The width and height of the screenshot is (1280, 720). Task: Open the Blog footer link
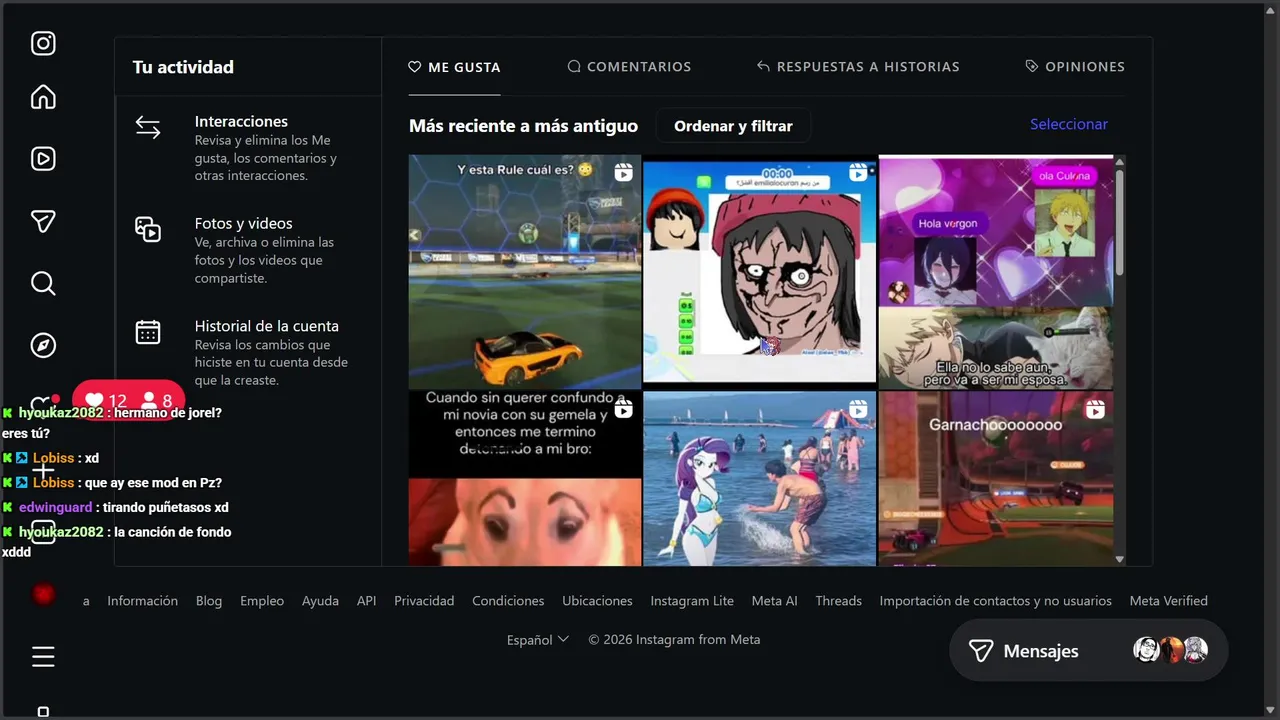pyautogui.click(x=209, y=601)
